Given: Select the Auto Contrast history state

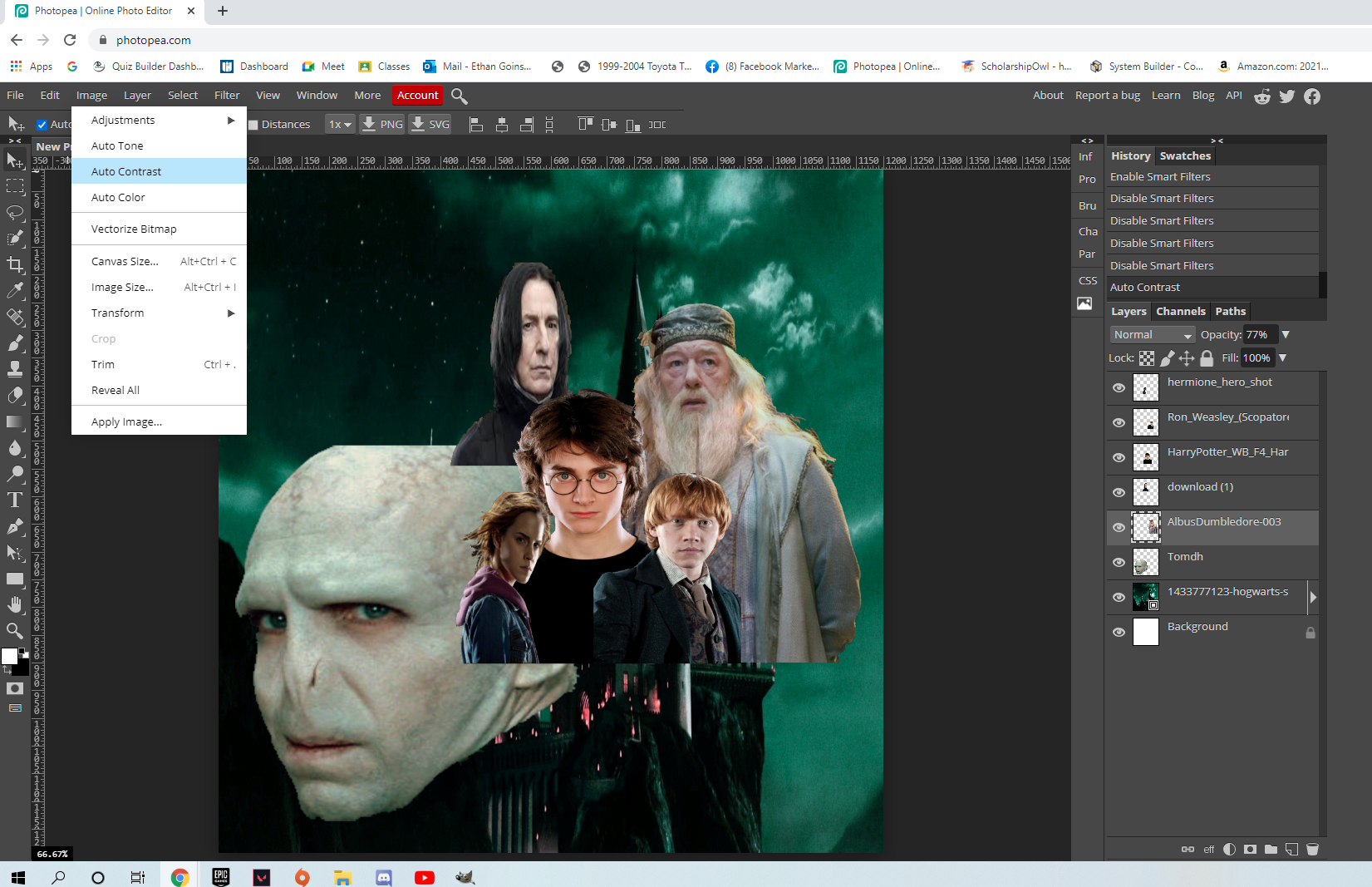Looking at the screenshot, I should click(1212, 288).
